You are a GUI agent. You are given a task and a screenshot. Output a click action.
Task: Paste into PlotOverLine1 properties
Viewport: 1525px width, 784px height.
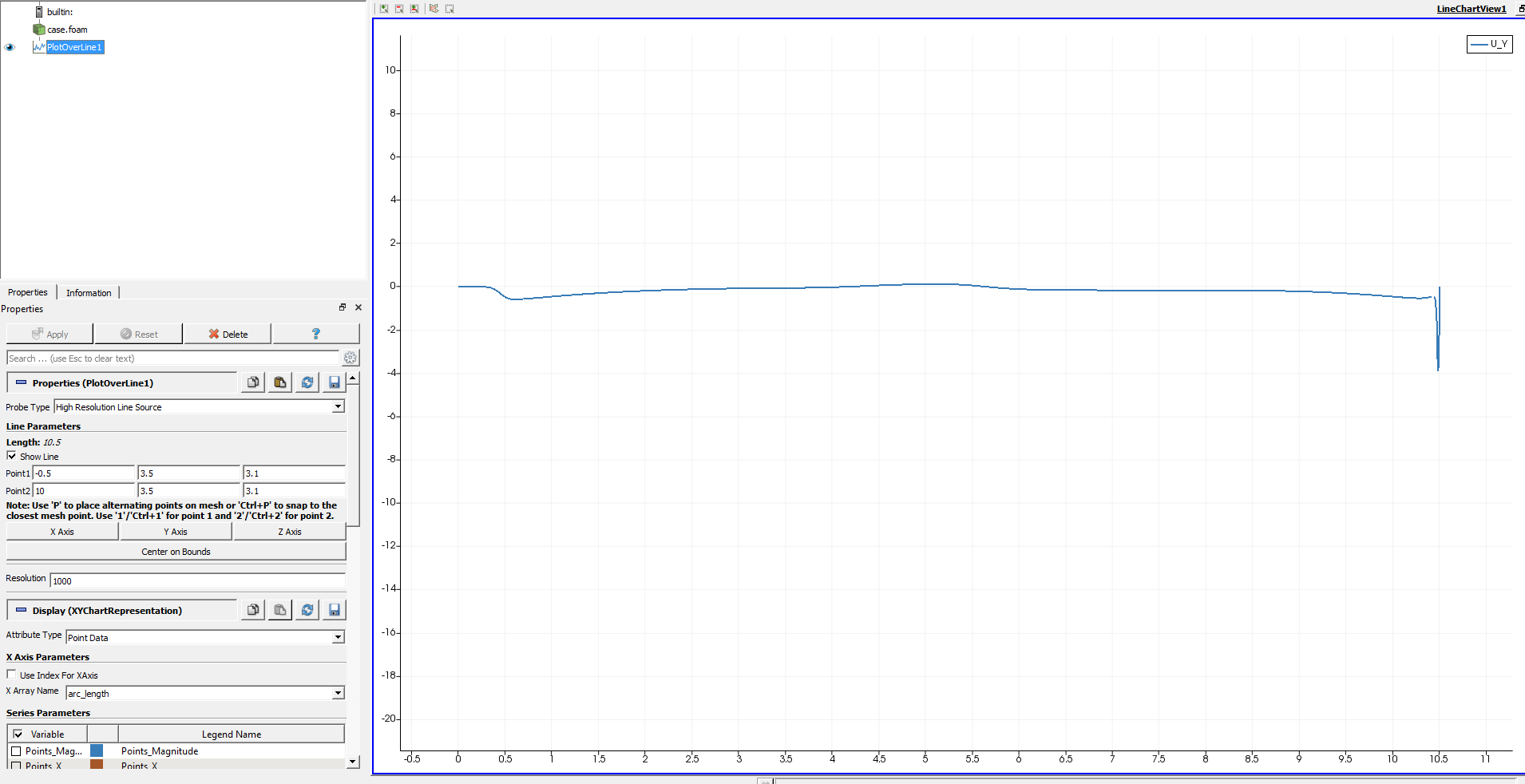(x=280, y=382)
